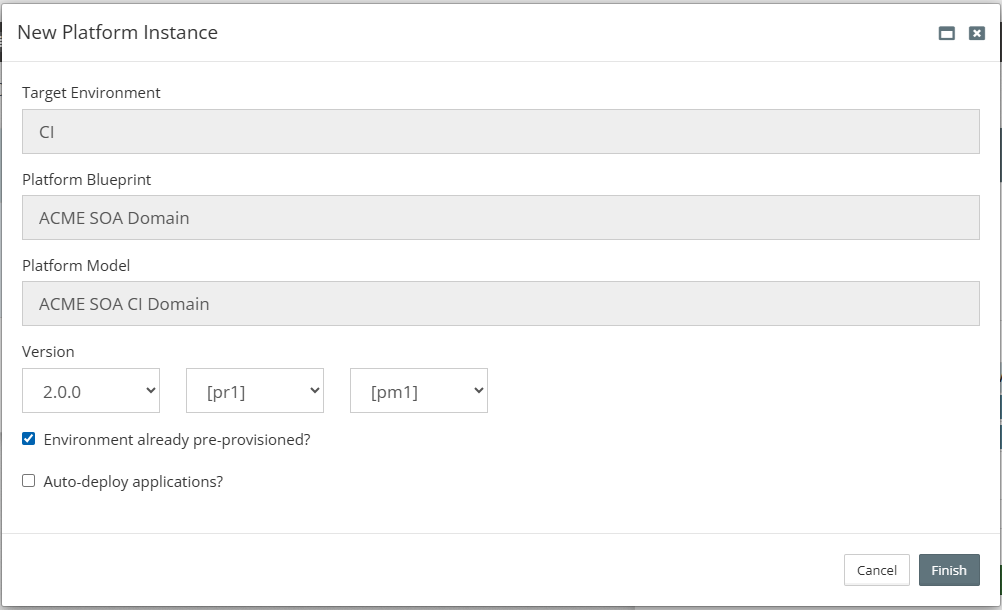Click the "Platform Model" label text
This screenshot has height=610, width=1002.
(76, 266)
